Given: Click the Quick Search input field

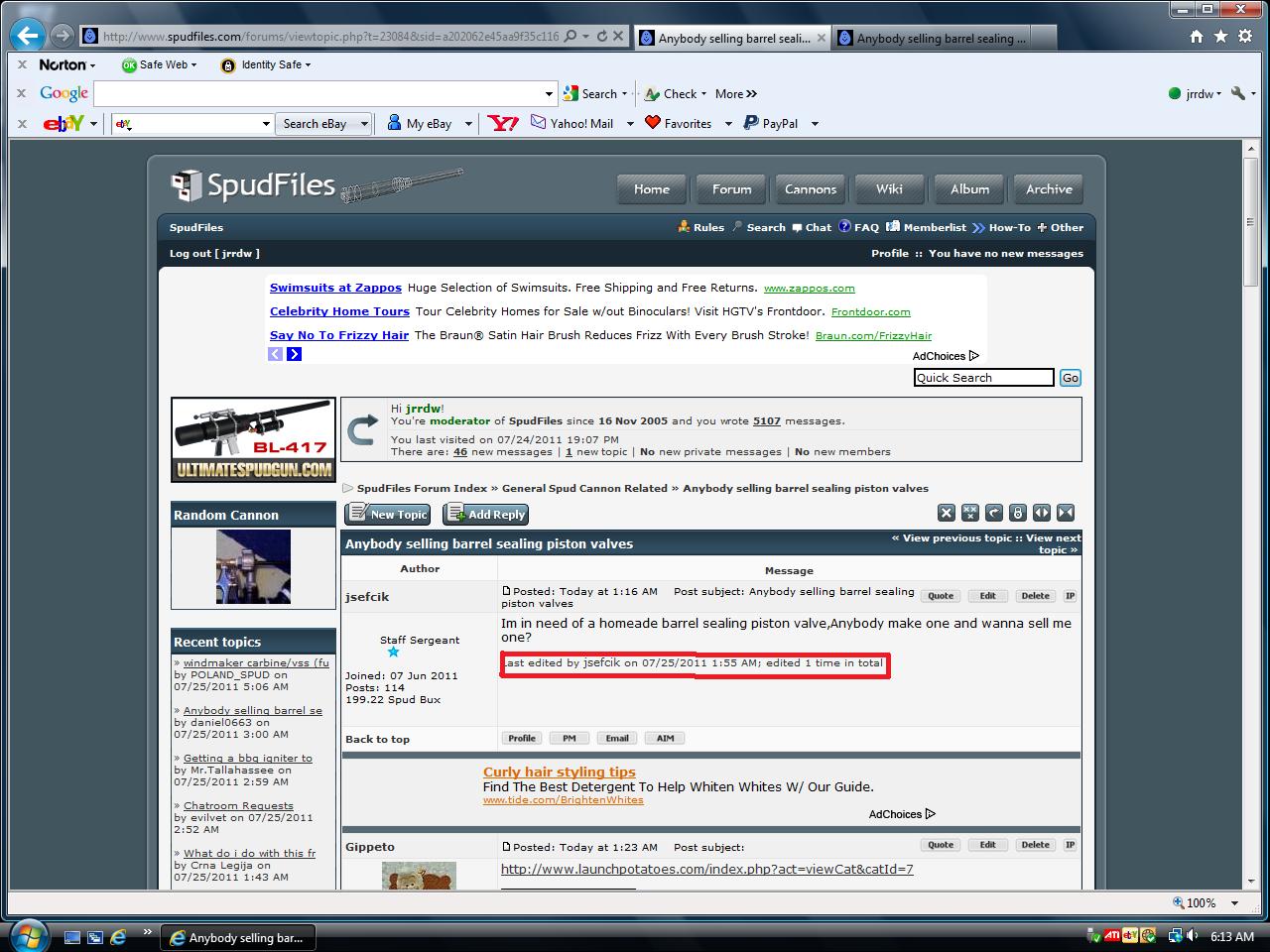Looking at the screenshot, I should [x=983, y=378].
